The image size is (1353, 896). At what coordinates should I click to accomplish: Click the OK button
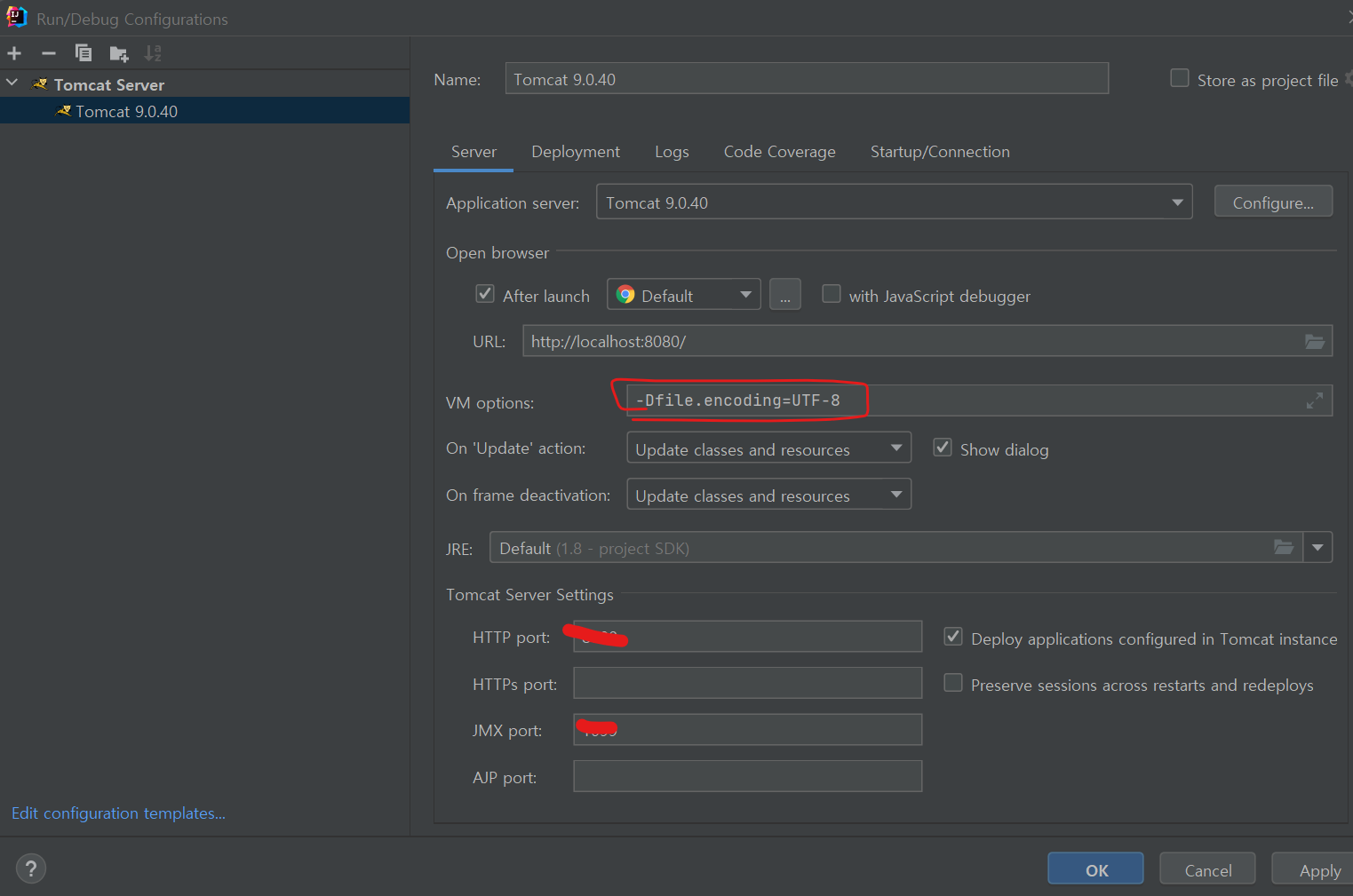pos(1096,869)
